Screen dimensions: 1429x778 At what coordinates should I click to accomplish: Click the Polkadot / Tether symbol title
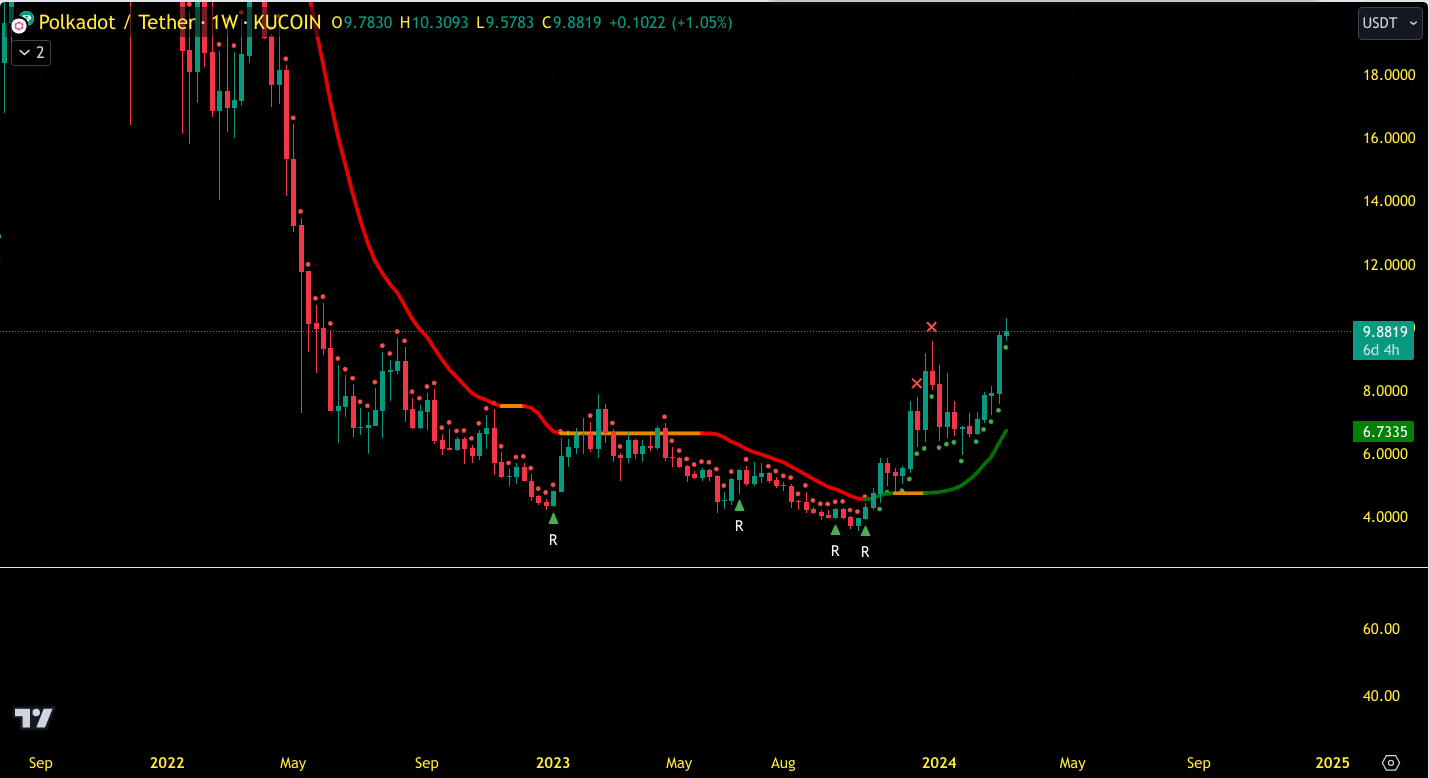pos(117,21)
